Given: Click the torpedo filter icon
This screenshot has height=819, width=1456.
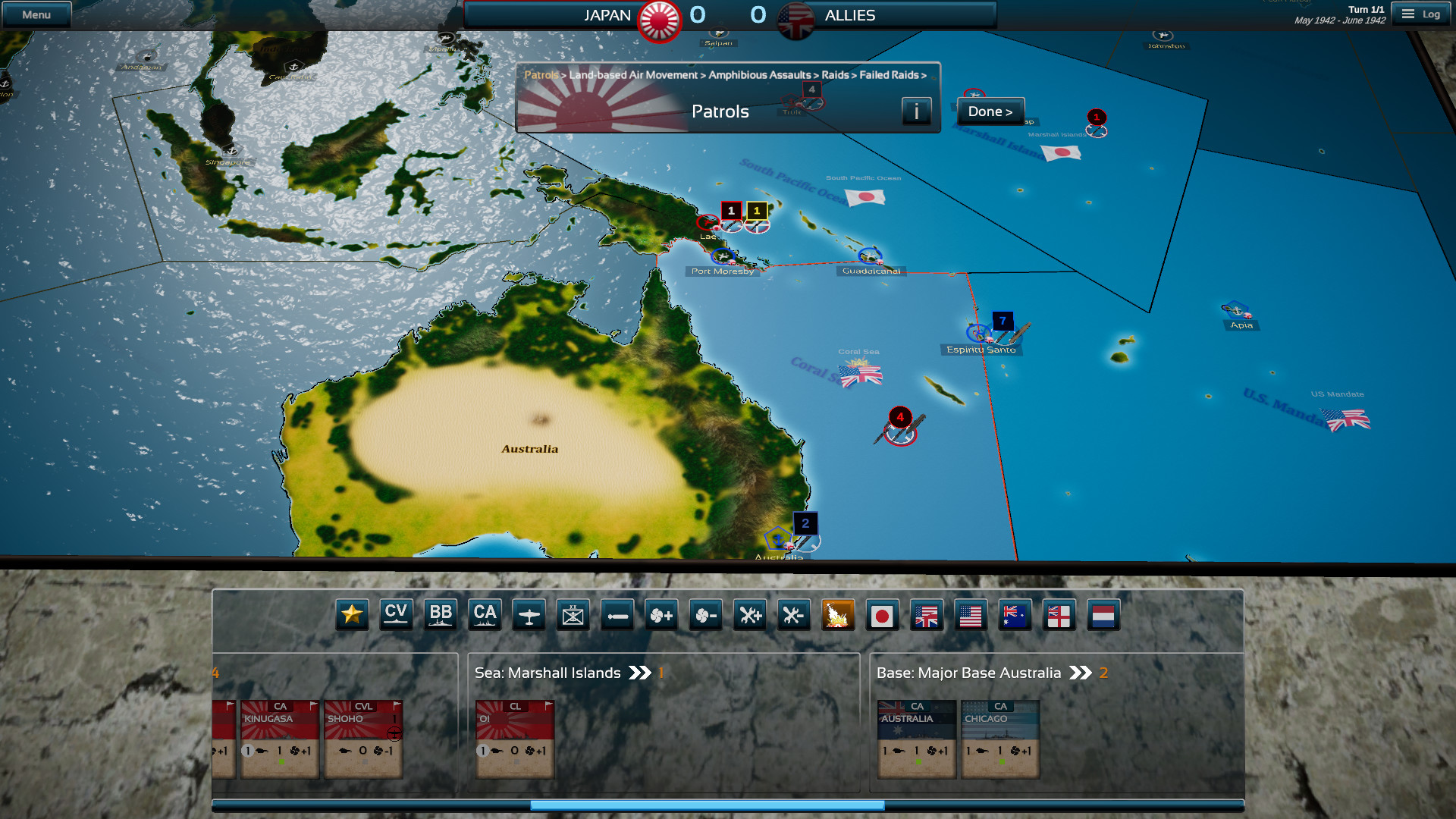Looking at the screenshot, I should click(617, 615).
